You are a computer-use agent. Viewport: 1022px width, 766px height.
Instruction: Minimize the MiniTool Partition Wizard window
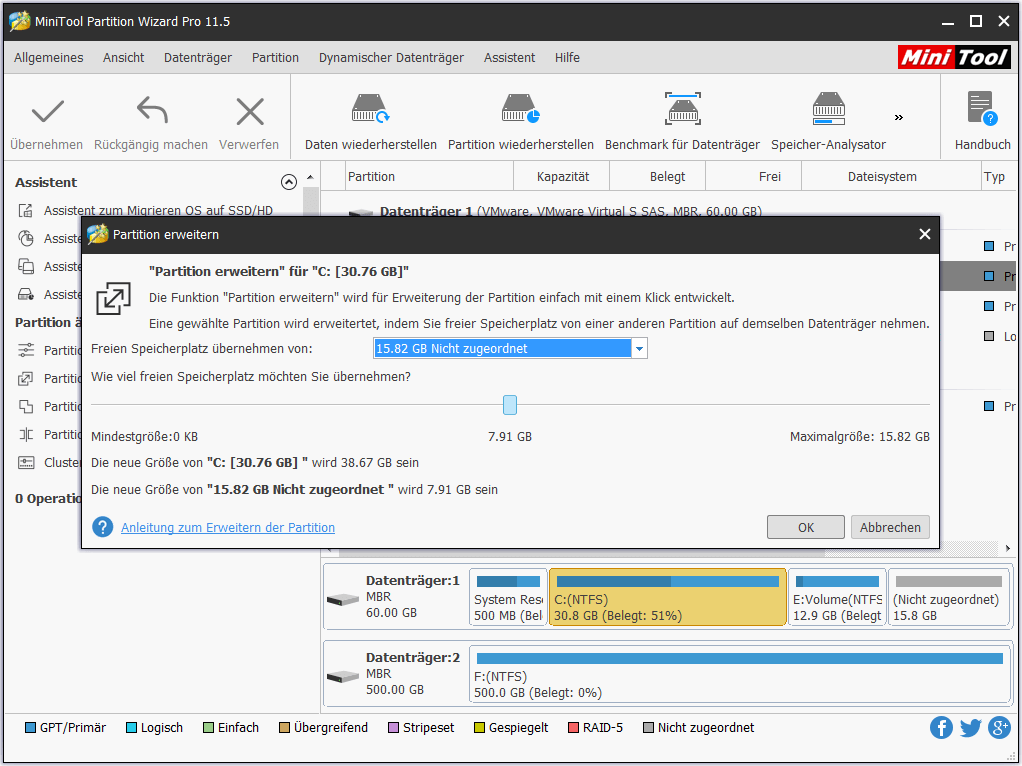click(x=948, y=22)
